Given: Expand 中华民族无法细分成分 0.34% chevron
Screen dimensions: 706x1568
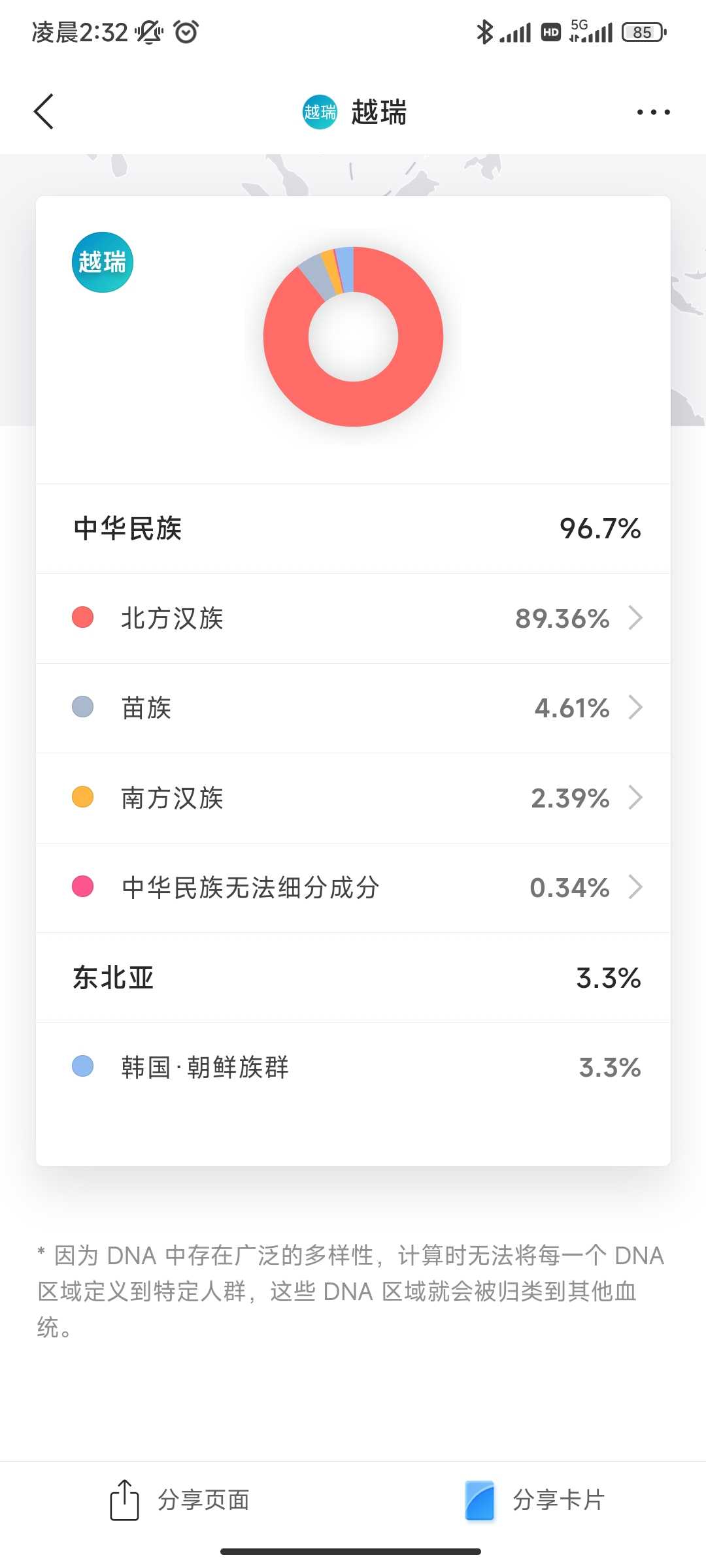Looking at the screenshot, I should coord(635,887).
